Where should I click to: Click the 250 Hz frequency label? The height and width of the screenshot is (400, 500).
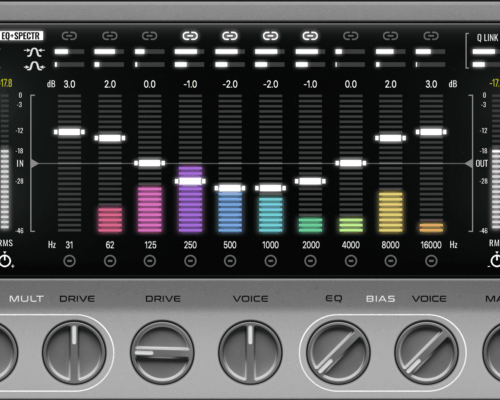pyautogui.click(x=190, y=245)
